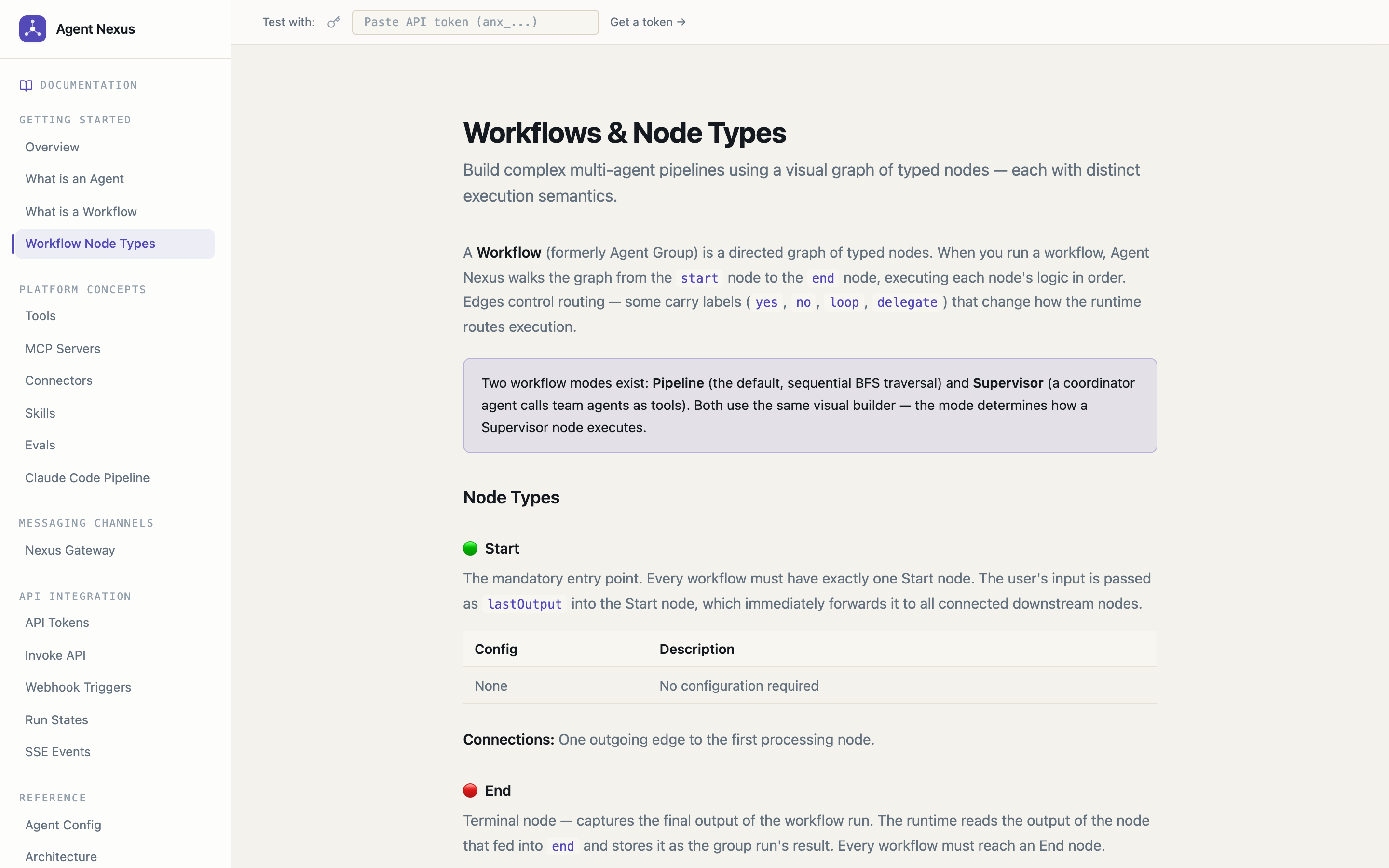Navigate to Nexus Gateway
Viewport: 1389px width, 868px height.
pos(70,550)
